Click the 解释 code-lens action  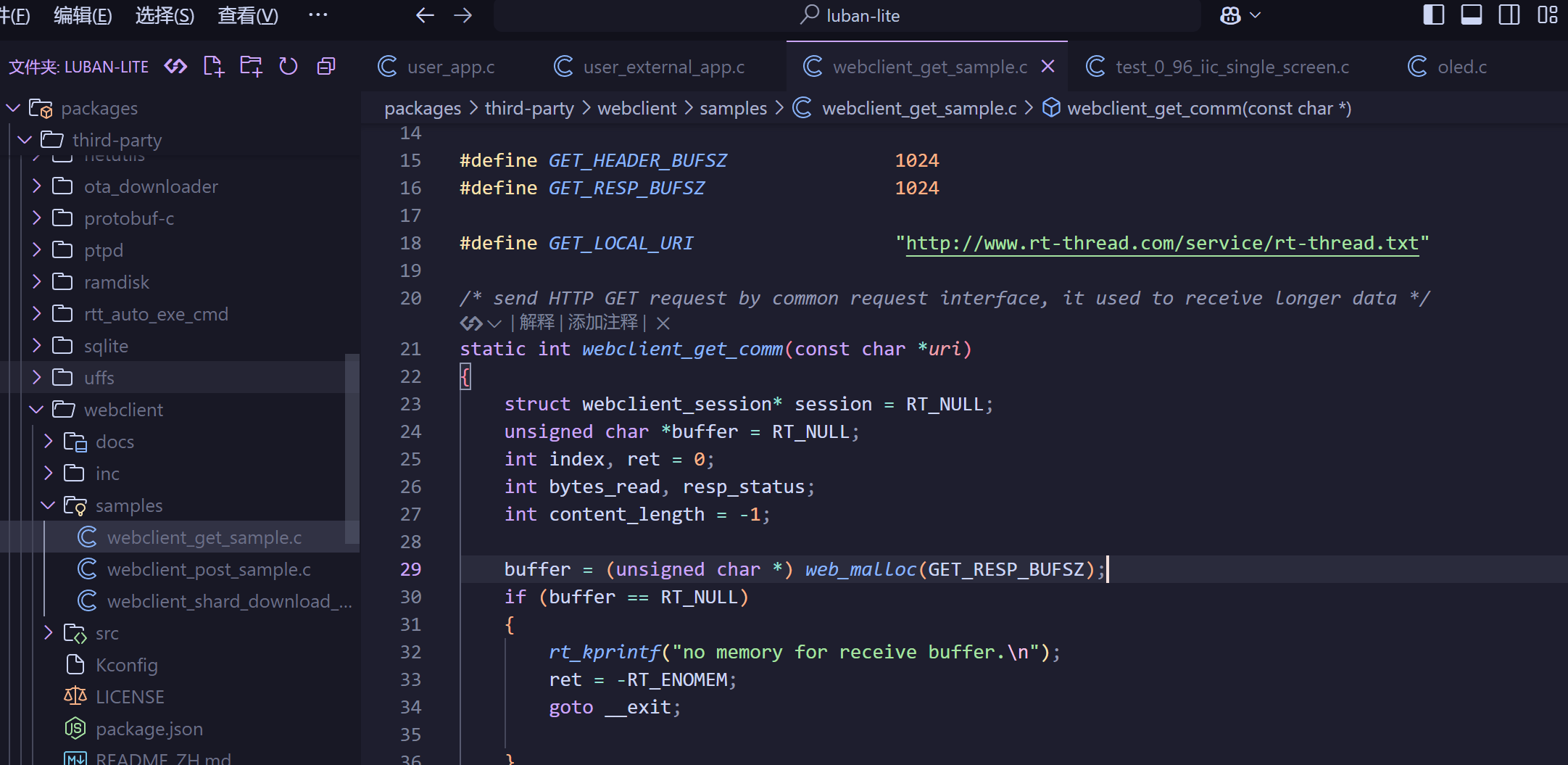point(536,323)
